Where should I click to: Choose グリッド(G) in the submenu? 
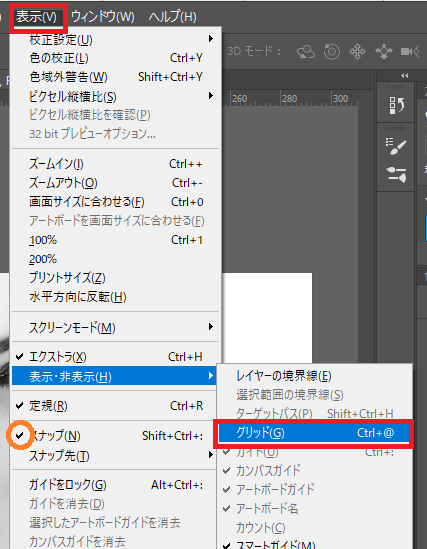click(x=314, y=433)
